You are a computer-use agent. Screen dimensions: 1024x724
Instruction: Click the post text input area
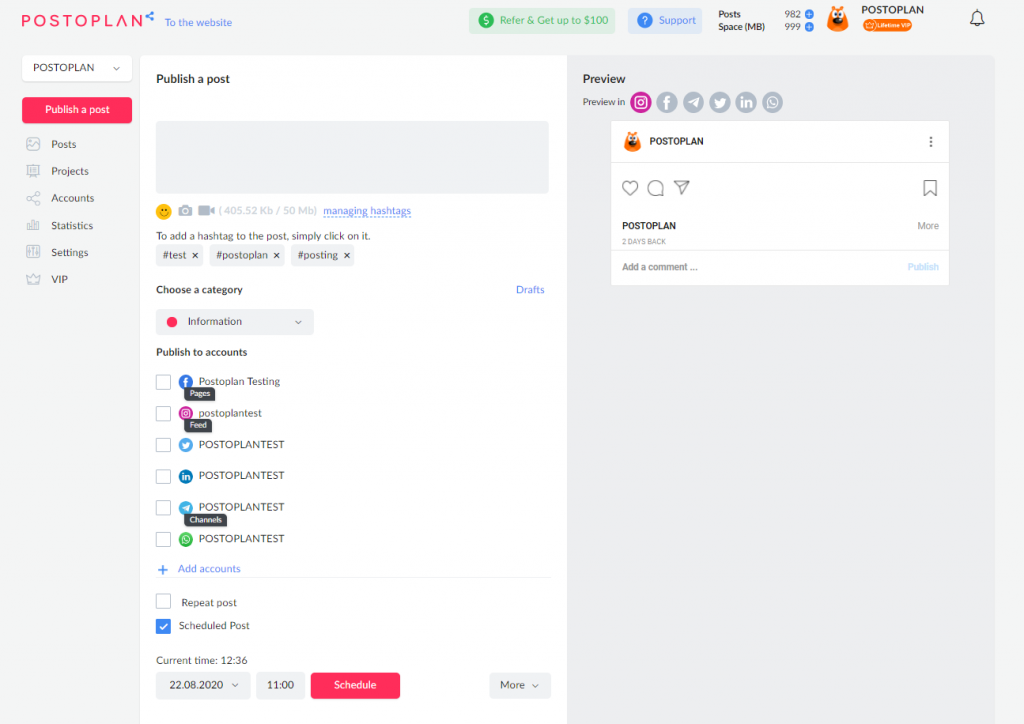point(352,157)
